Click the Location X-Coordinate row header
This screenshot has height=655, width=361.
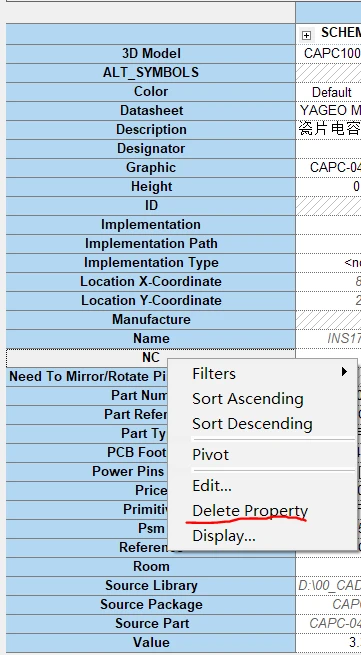click(x=151, y=282)
